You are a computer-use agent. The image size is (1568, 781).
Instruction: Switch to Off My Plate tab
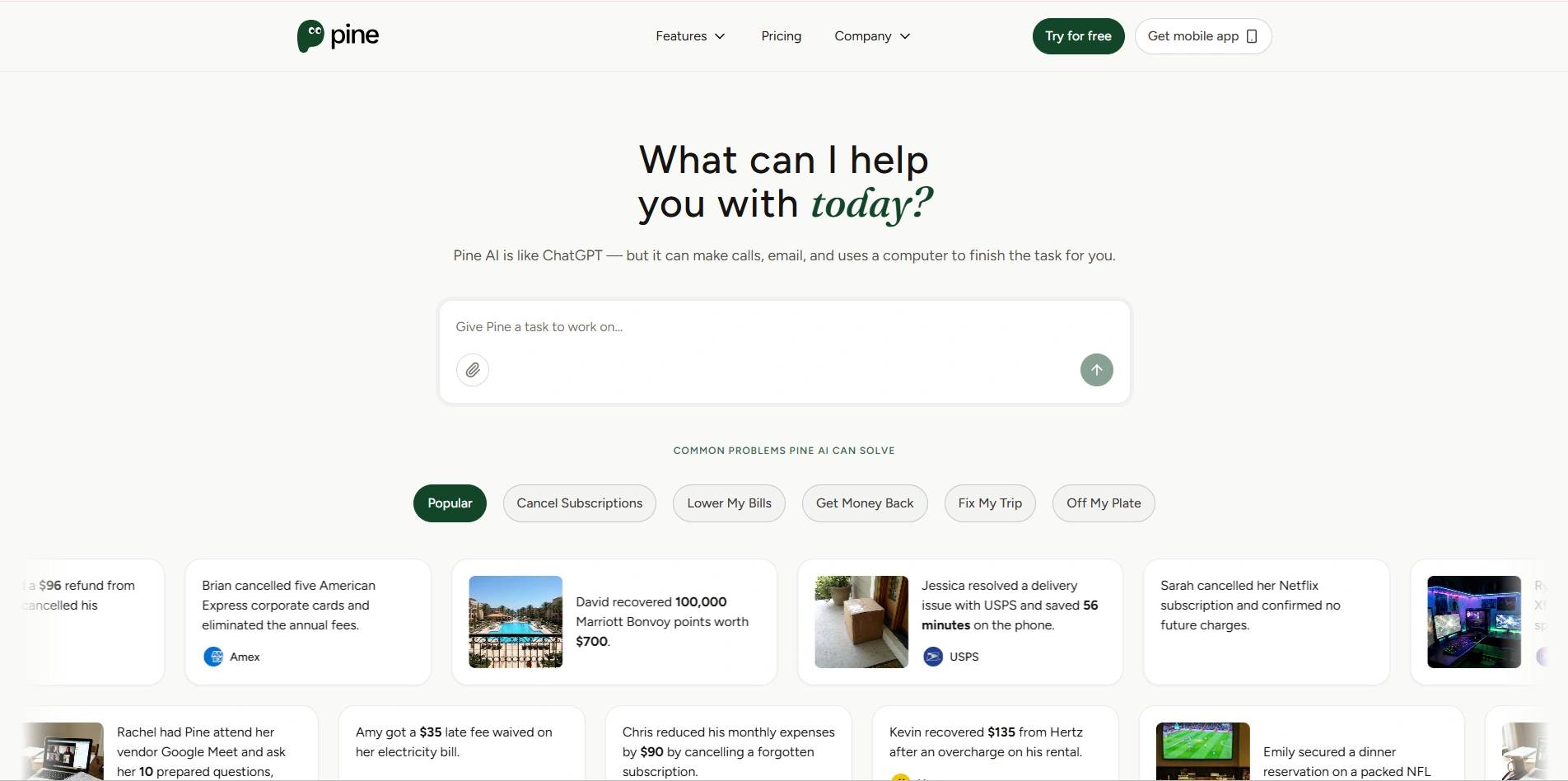[x=1103, y=503]
